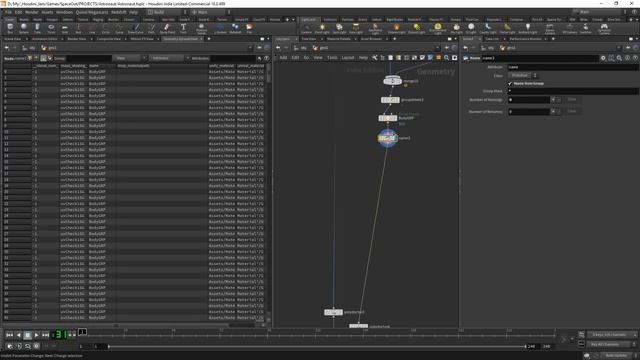Select the Platonic Solids shelf tool
The height and width of the screenshot is (360, 640).
tap(201, 29)
